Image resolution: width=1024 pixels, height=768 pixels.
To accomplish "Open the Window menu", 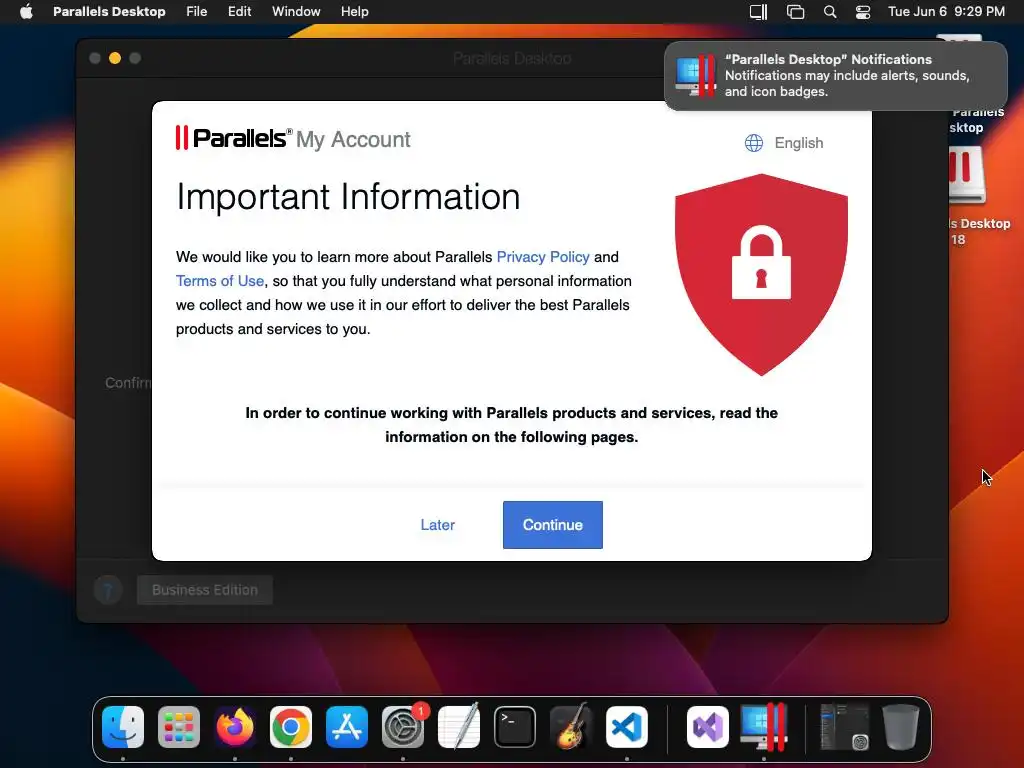I will pos(296,12).
